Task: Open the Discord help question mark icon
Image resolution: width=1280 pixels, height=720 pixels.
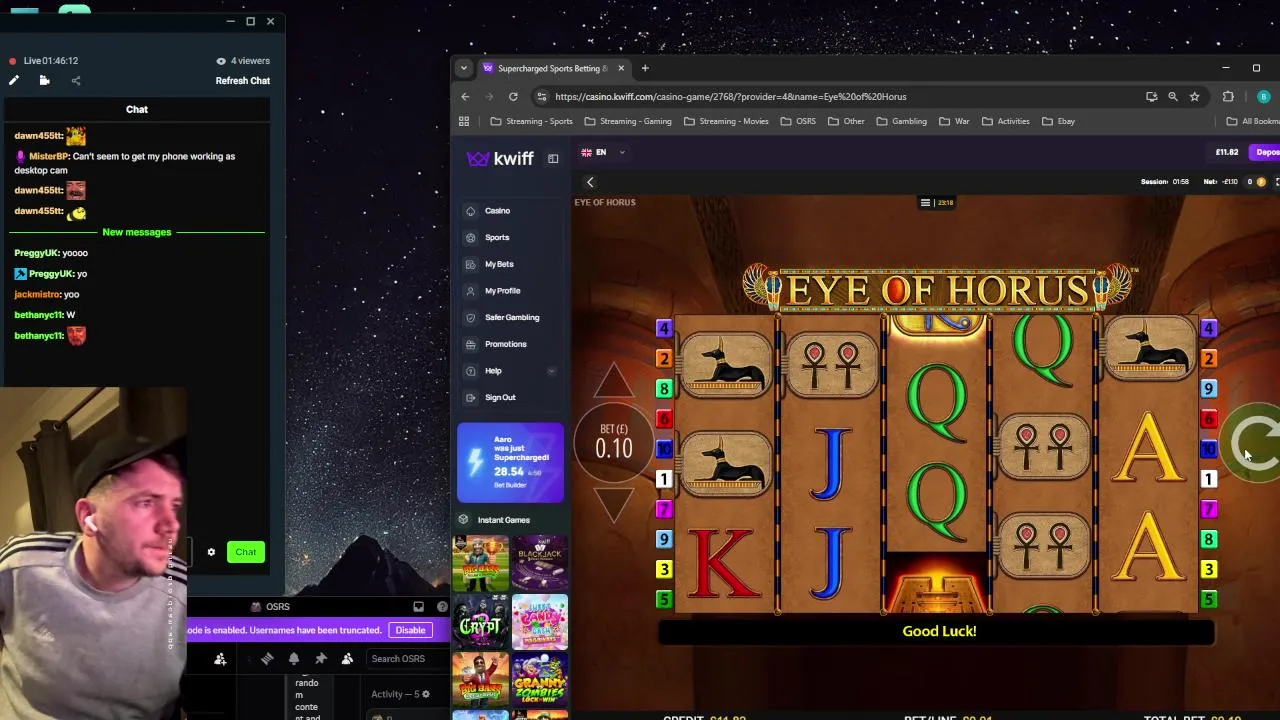Action: click(442, 607)
